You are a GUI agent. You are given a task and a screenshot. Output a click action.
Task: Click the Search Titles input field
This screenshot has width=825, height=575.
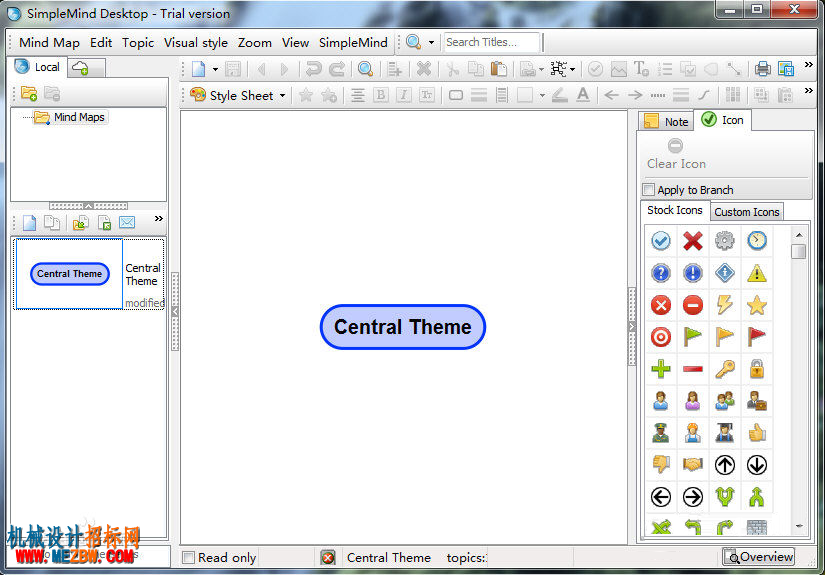click(x=492, y=42)
